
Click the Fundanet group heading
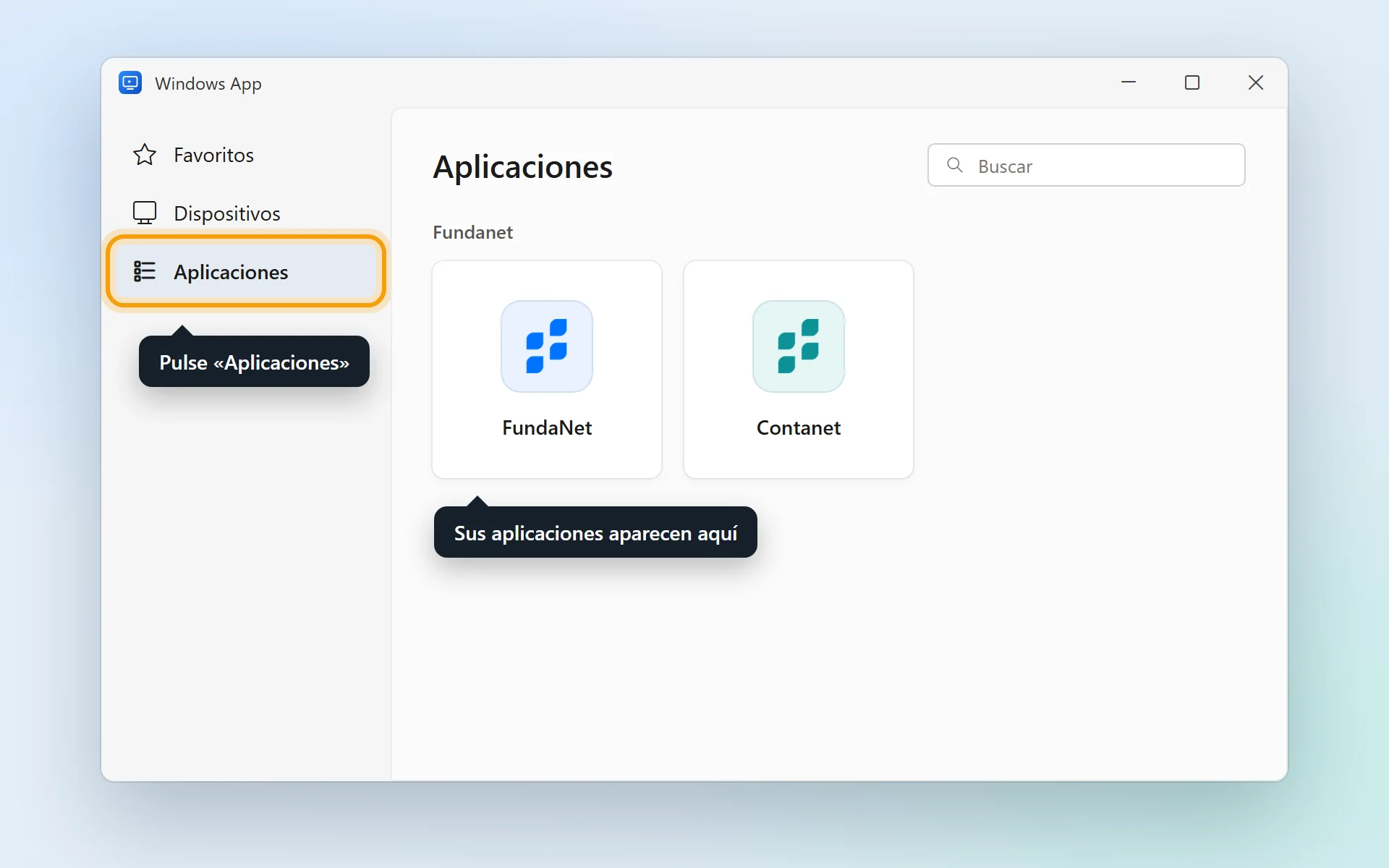pyautogui.click(x=472, y=232)
